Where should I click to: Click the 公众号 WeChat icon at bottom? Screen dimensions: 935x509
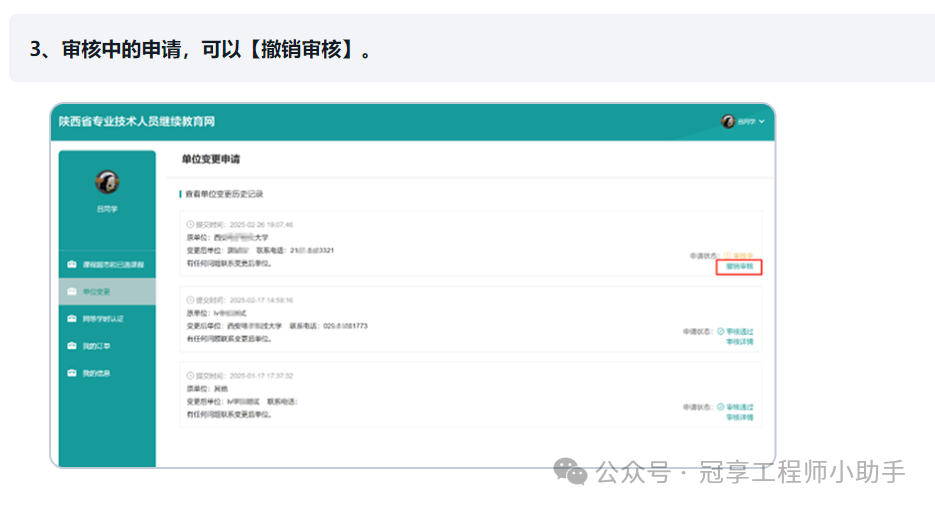(x=570, y=471)
